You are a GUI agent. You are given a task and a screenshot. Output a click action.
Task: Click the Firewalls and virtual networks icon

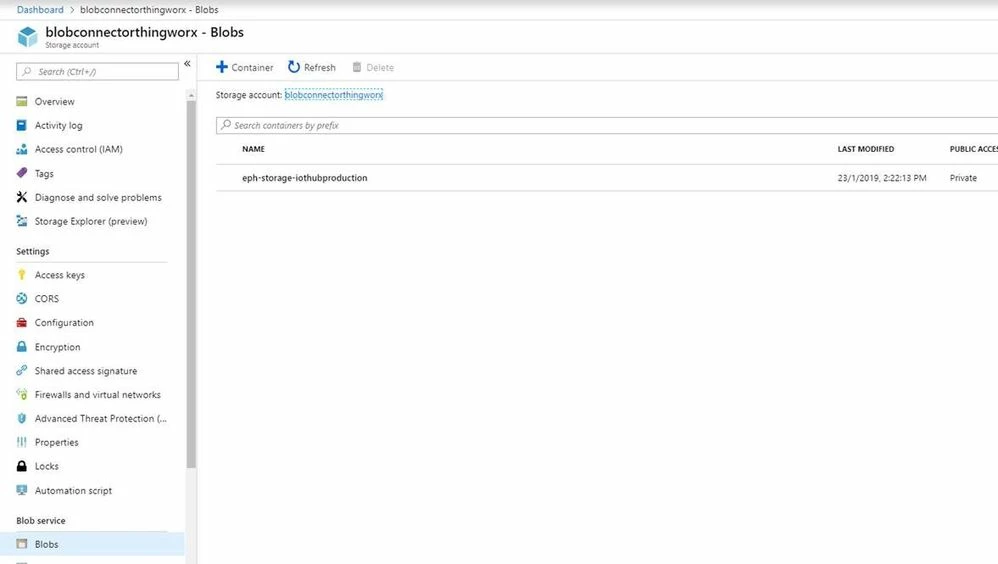click(22, 395)
